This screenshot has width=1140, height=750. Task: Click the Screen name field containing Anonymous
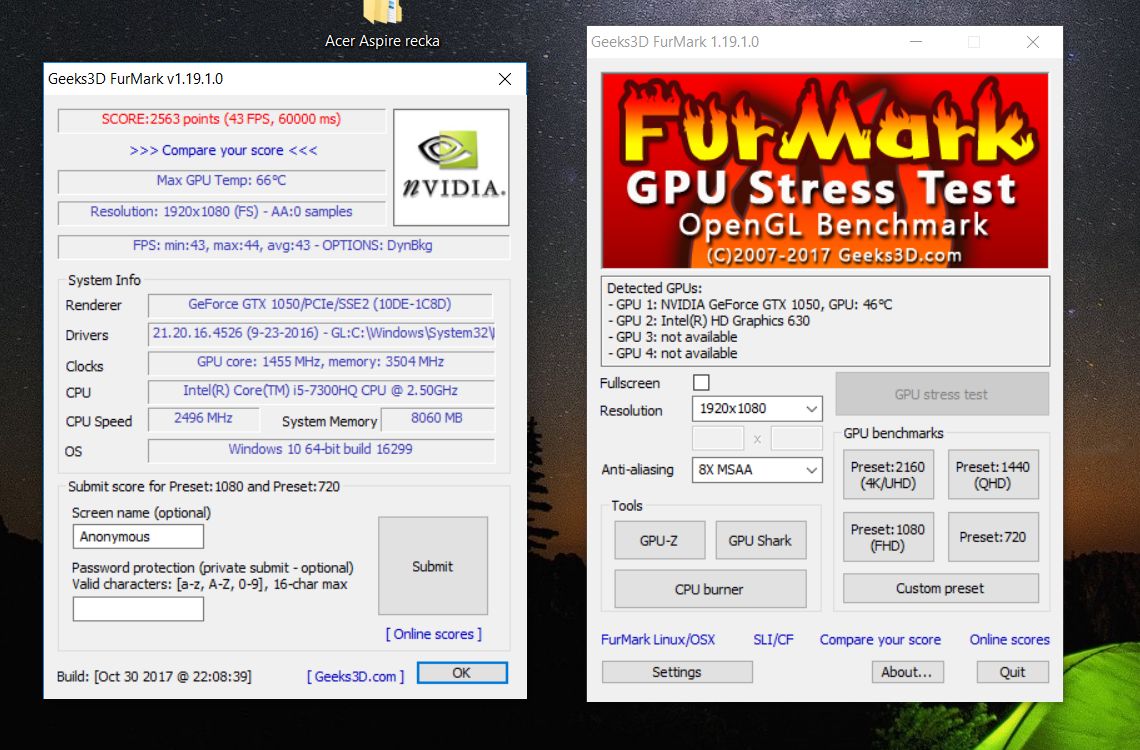pos(138,536)
